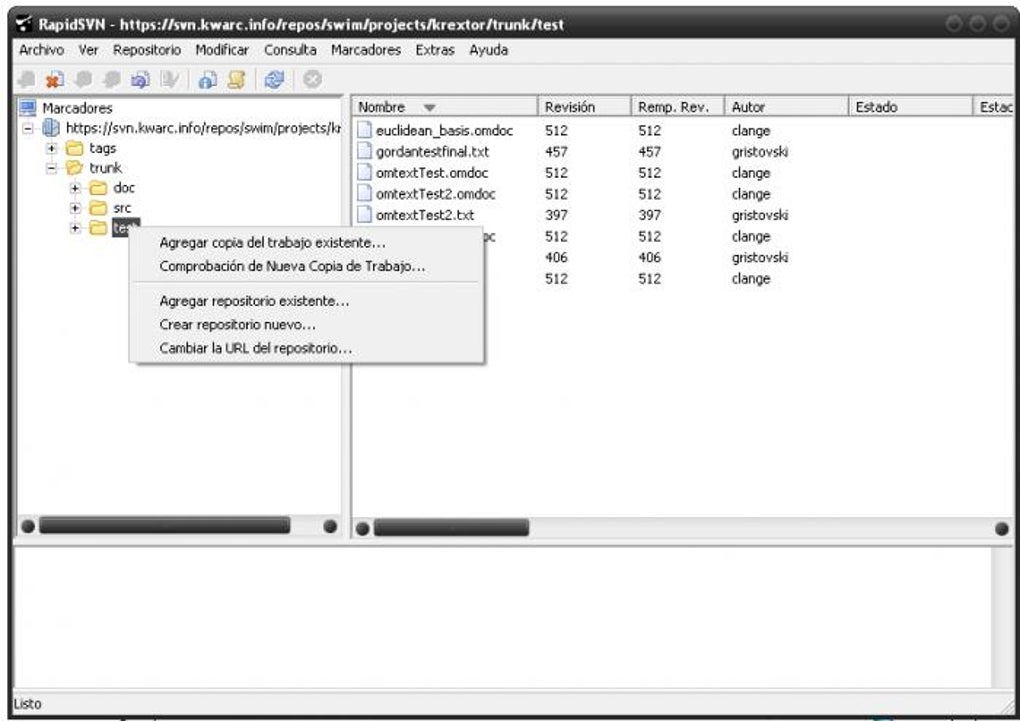This screenshot has width=1020, height=721.
Task: Click the Info toolbar icon
Action: coord(208,79)
